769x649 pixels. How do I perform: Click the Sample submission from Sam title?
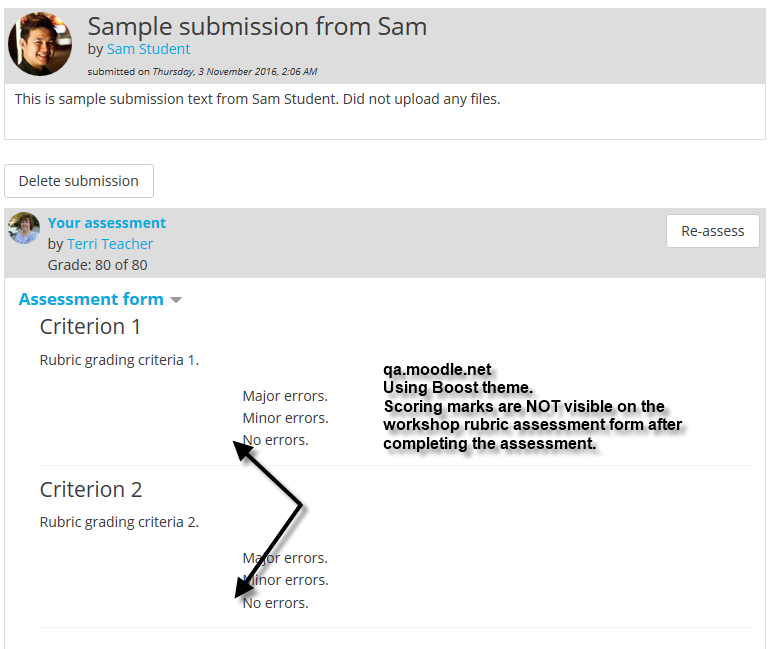pos(257,26)
